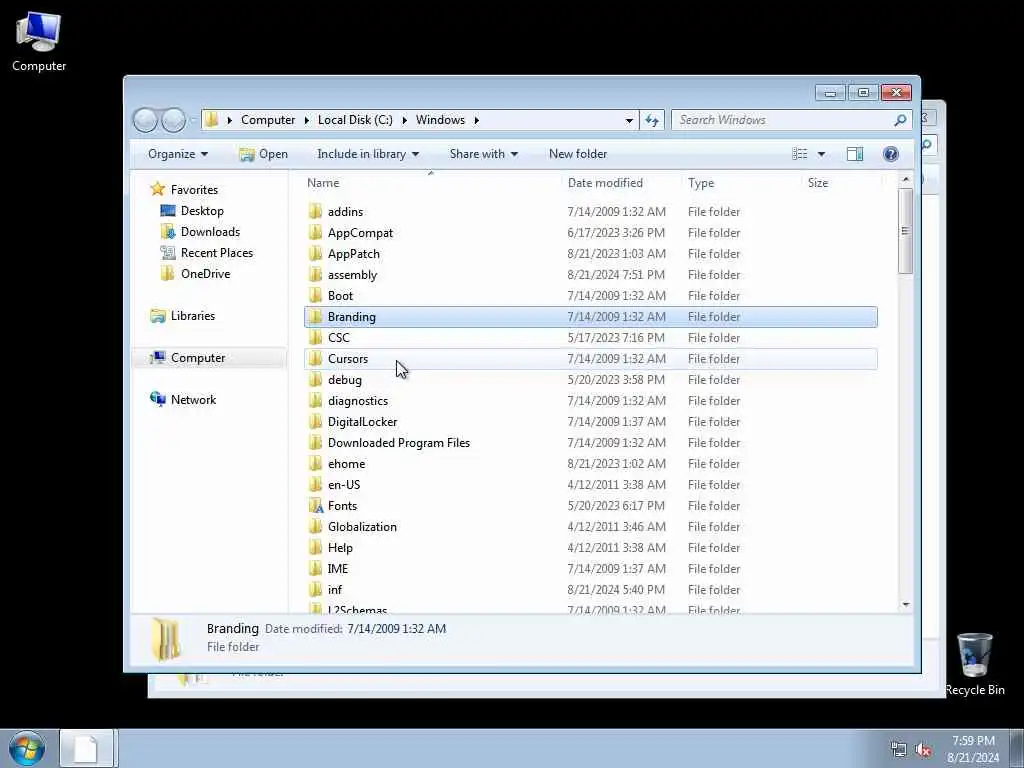This screenshot has height=768, width=1024.
Task: Click the Desktop icon in Favorites
Action: [168, 210]
